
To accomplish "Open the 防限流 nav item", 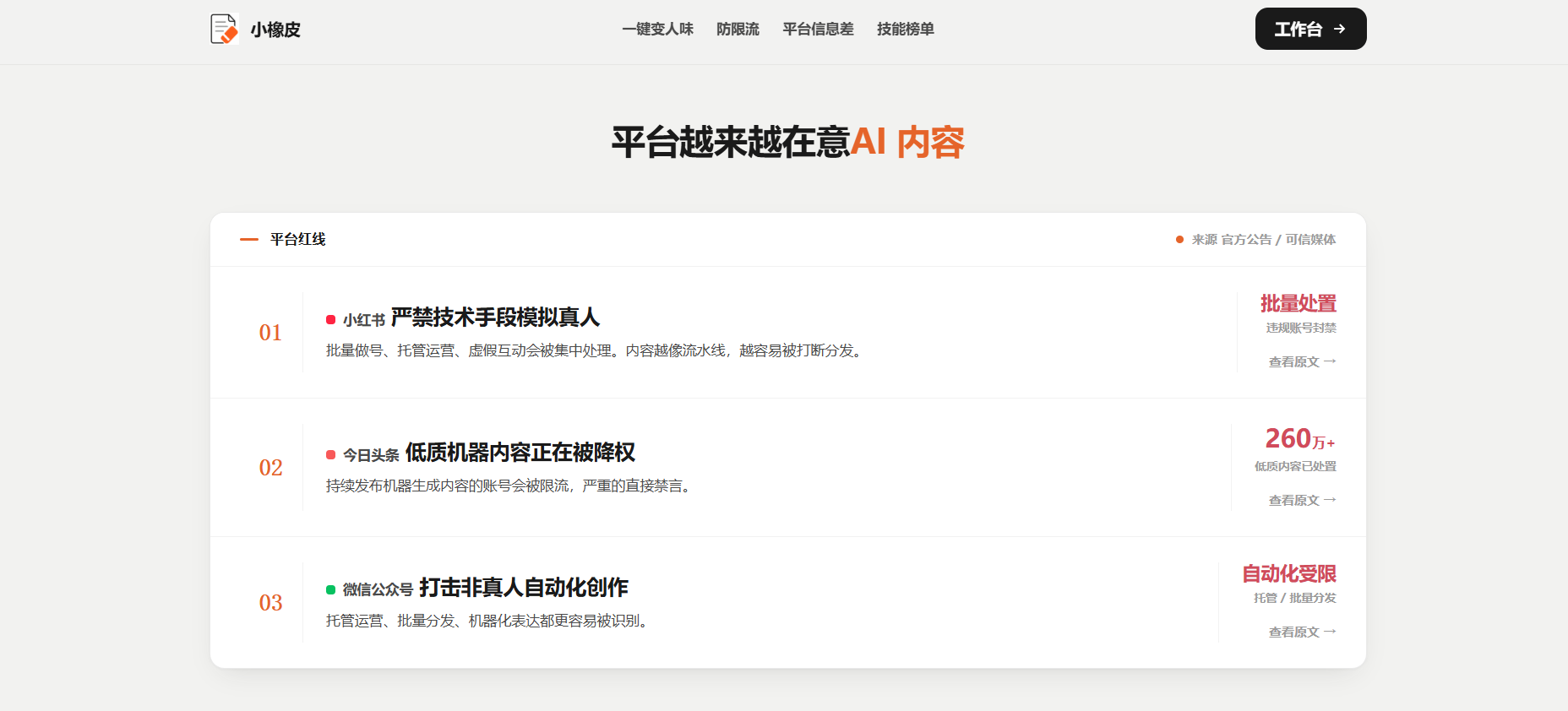I will pyautogui.click(x=738, y=29).
